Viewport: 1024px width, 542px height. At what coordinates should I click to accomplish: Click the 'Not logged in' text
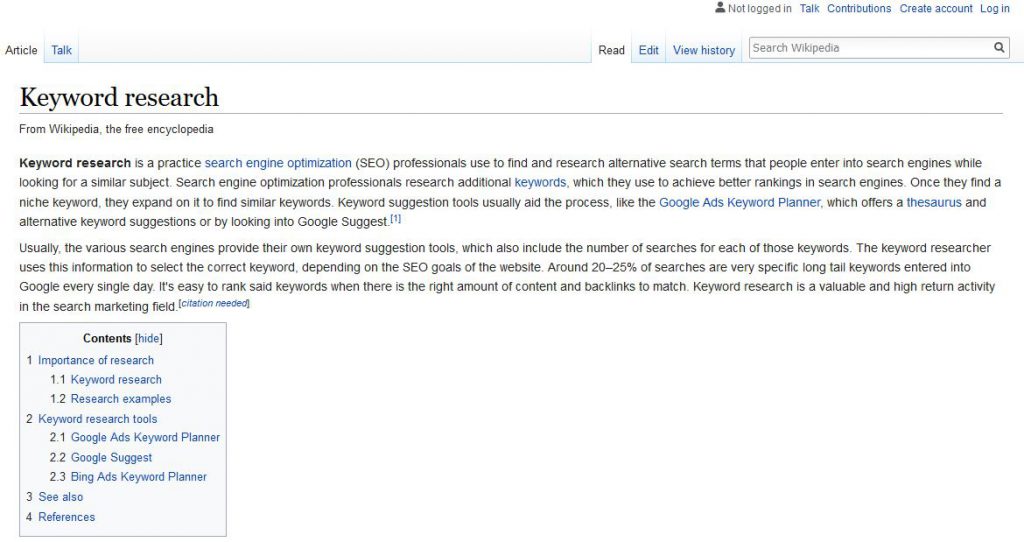[760, 8]
